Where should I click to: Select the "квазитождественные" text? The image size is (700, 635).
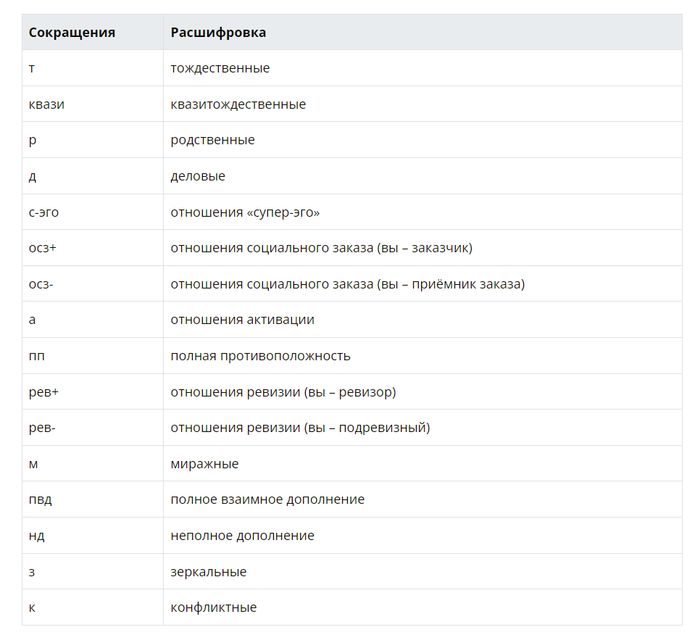point(238,104)
